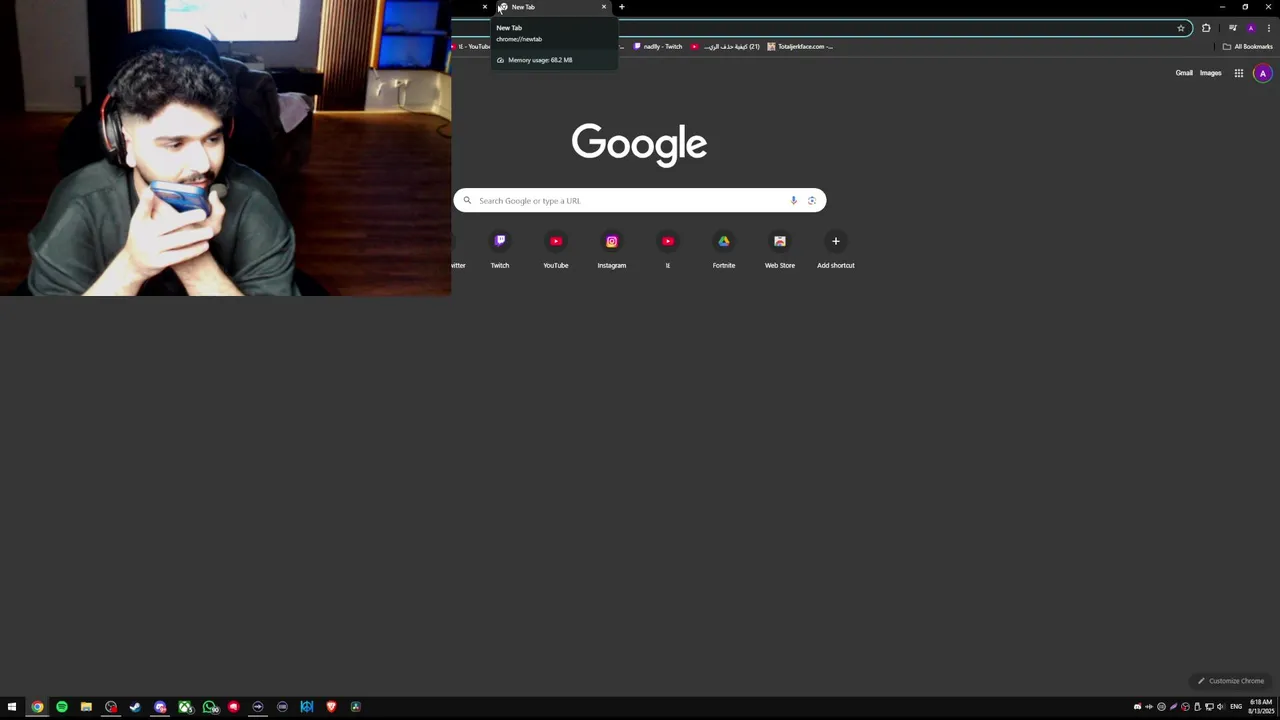Screen dimensions: 1280x720
Task: Open File Explorer from the taskbar
Action: (86, 707)
